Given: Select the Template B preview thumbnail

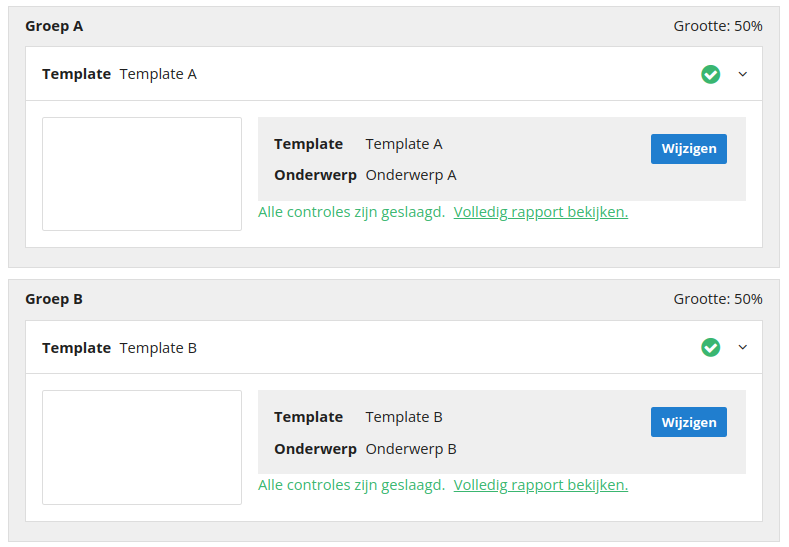Looking at the screenshot, I should tap(142, 447).
